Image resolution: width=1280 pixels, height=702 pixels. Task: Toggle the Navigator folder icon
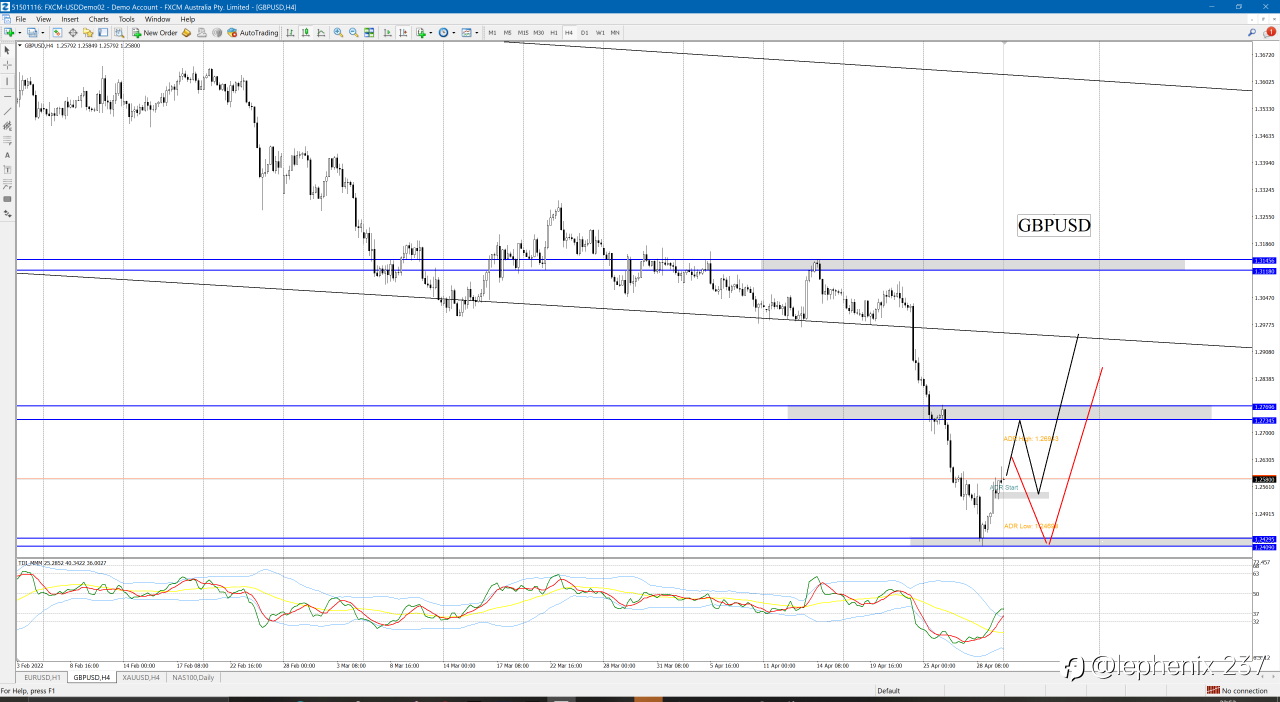(x=88, y=32)
